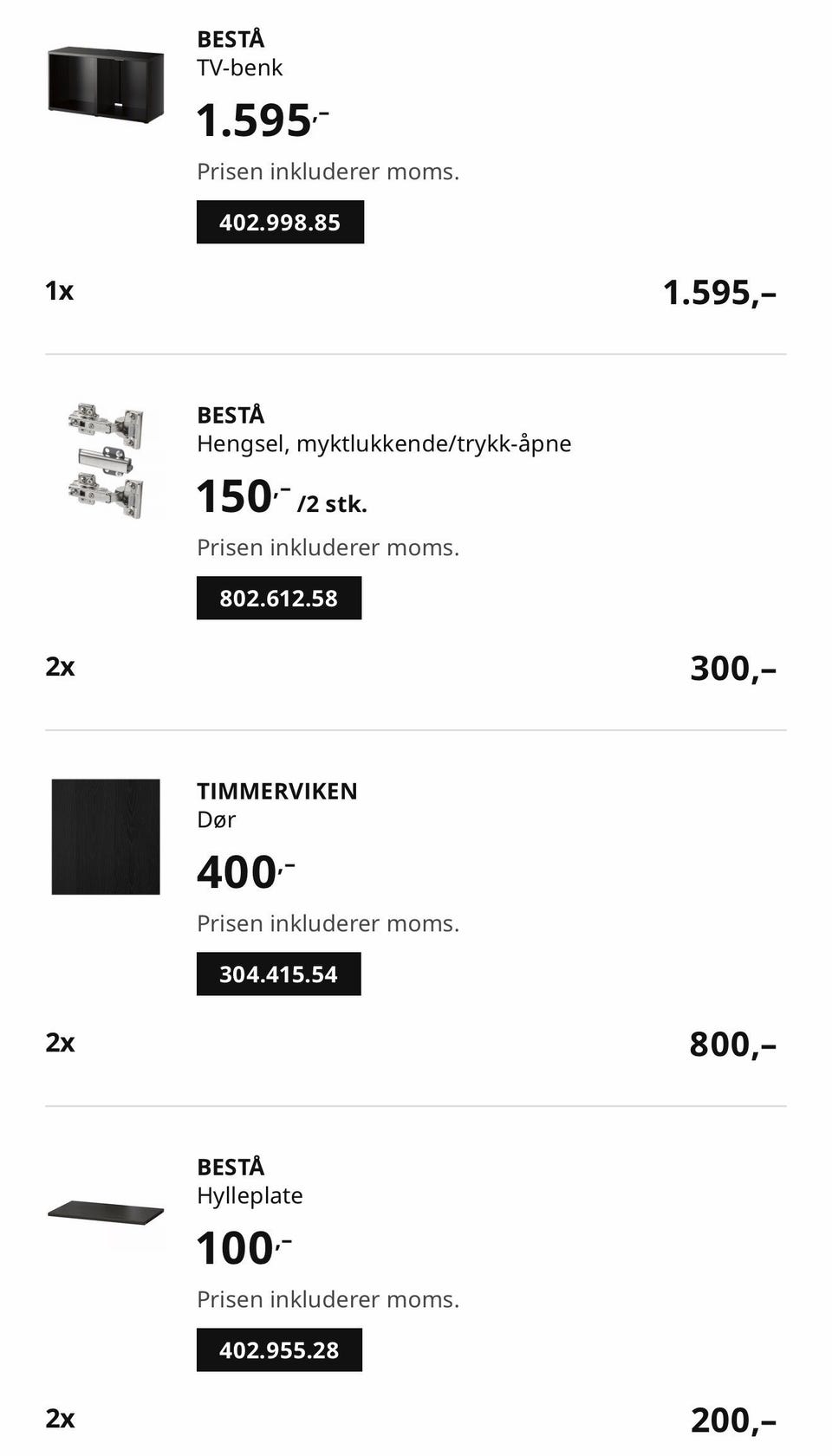
Task: Open the BESTÅ hinge product image
Action: tap(106, 461)
